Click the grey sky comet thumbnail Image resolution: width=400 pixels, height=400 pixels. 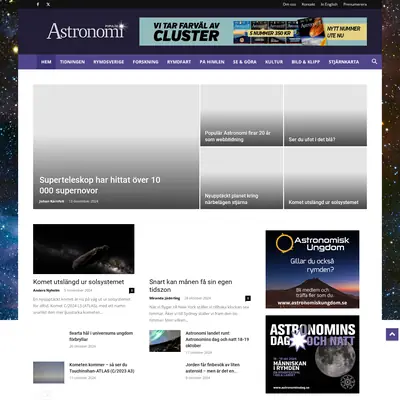click(49, 372)
